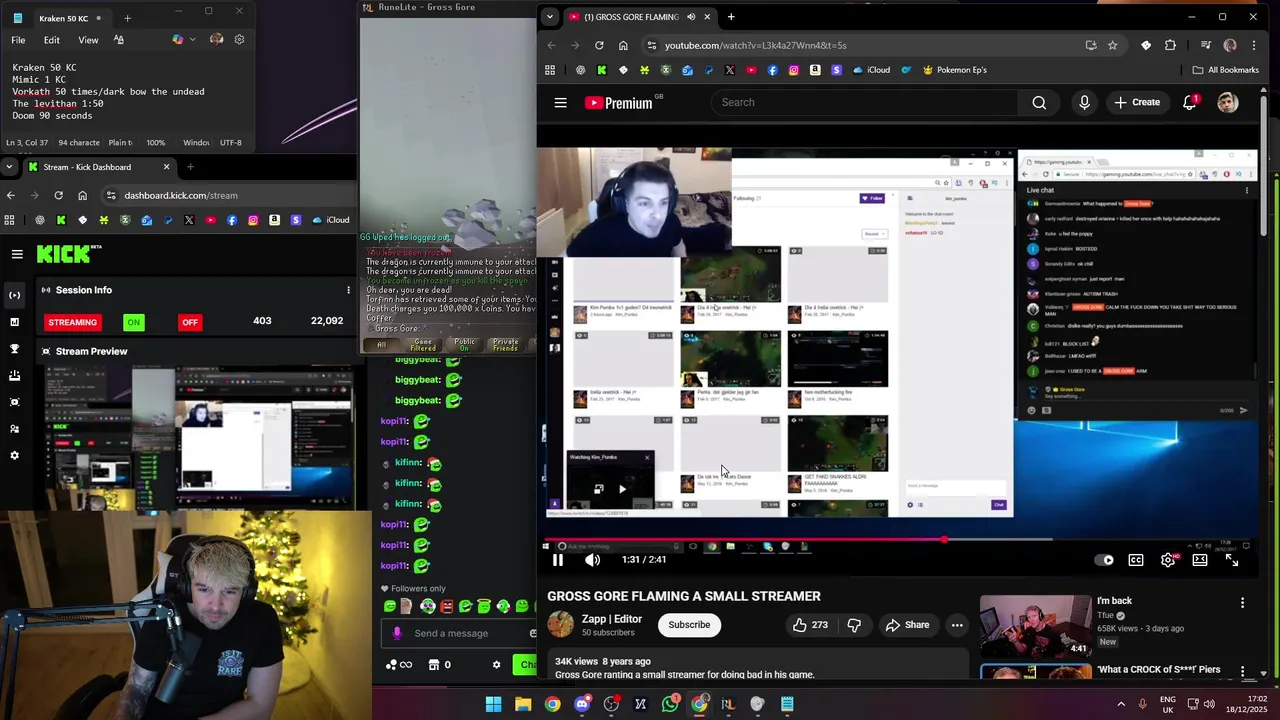
Task: Like the video with 273 likes
Action: (x=811, y=625)
